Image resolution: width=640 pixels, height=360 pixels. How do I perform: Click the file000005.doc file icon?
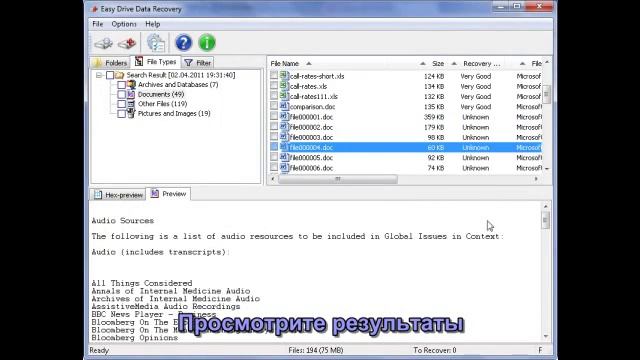[x=284, y=157]
